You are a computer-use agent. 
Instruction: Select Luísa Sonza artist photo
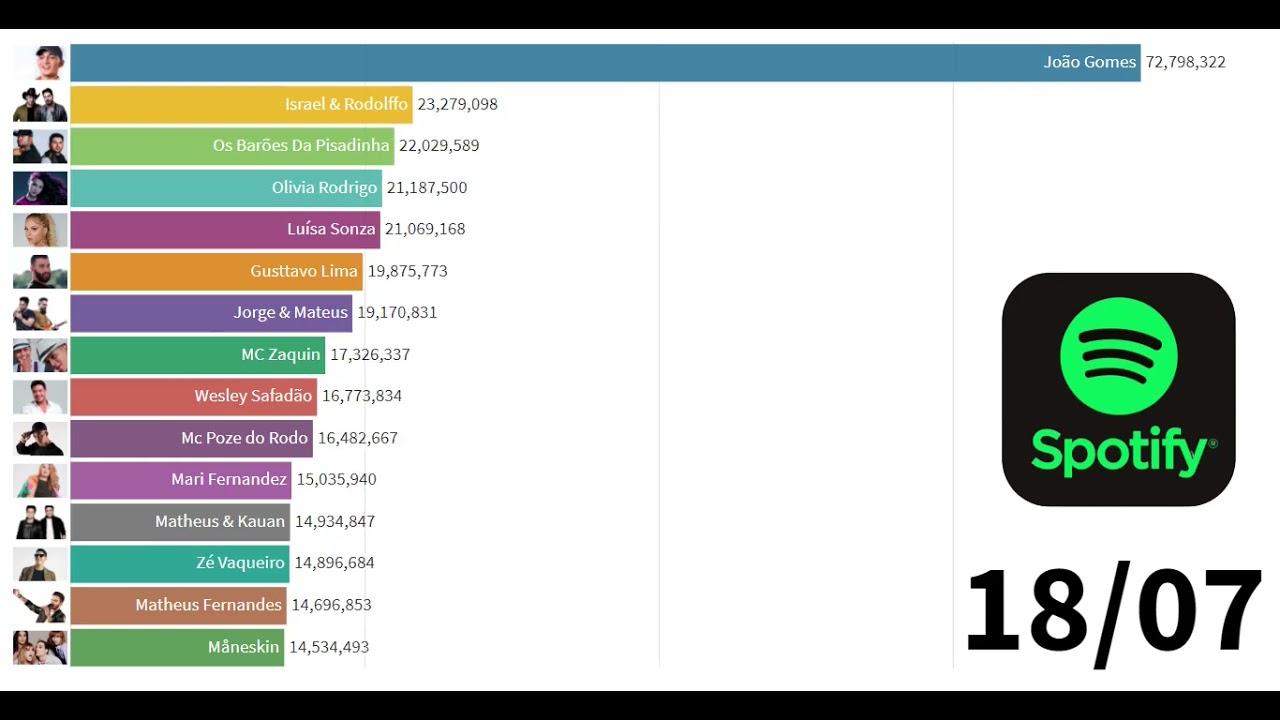[x=40, y=229]
